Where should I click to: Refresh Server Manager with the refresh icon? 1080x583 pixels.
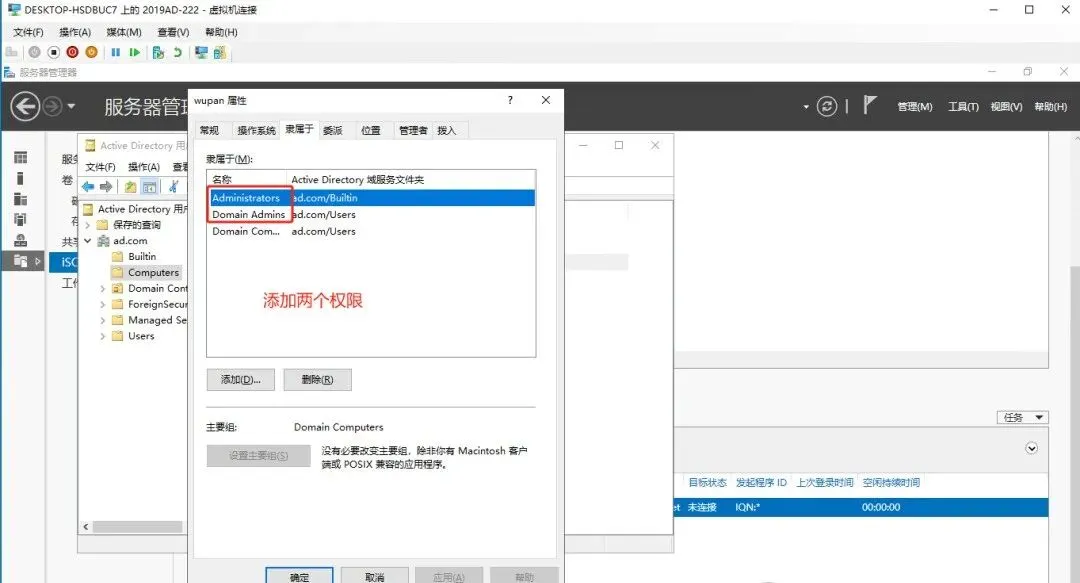pos(828,106)
